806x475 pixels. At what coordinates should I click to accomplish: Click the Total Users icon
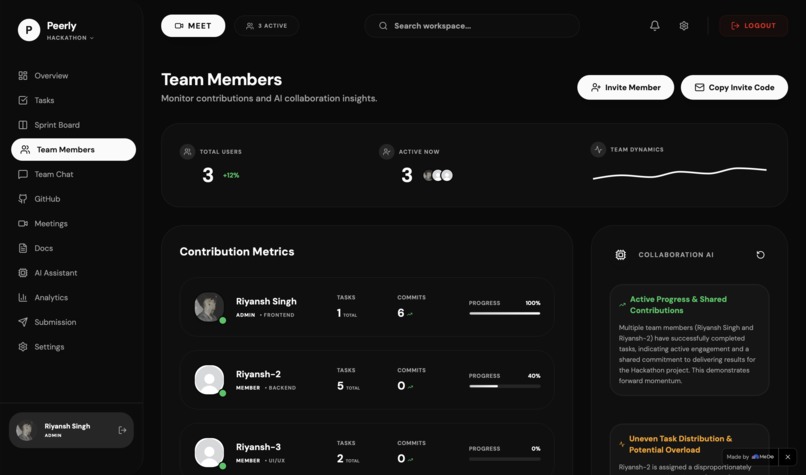[x=187, y=152]
